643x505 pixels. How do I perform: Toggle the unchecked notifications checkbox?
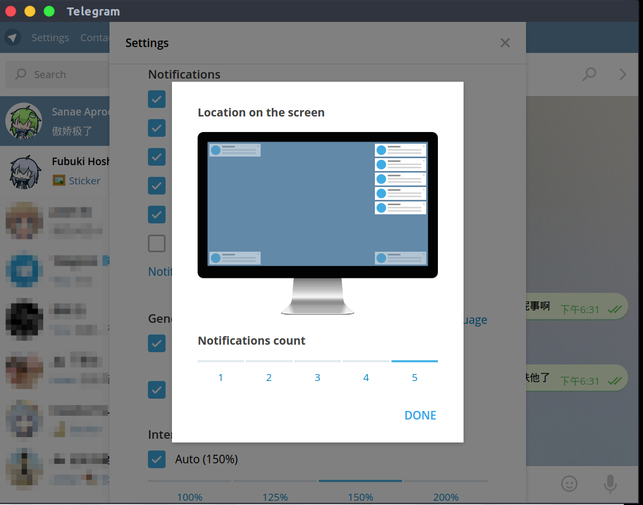pyautogui.click(x=157, y=243)
